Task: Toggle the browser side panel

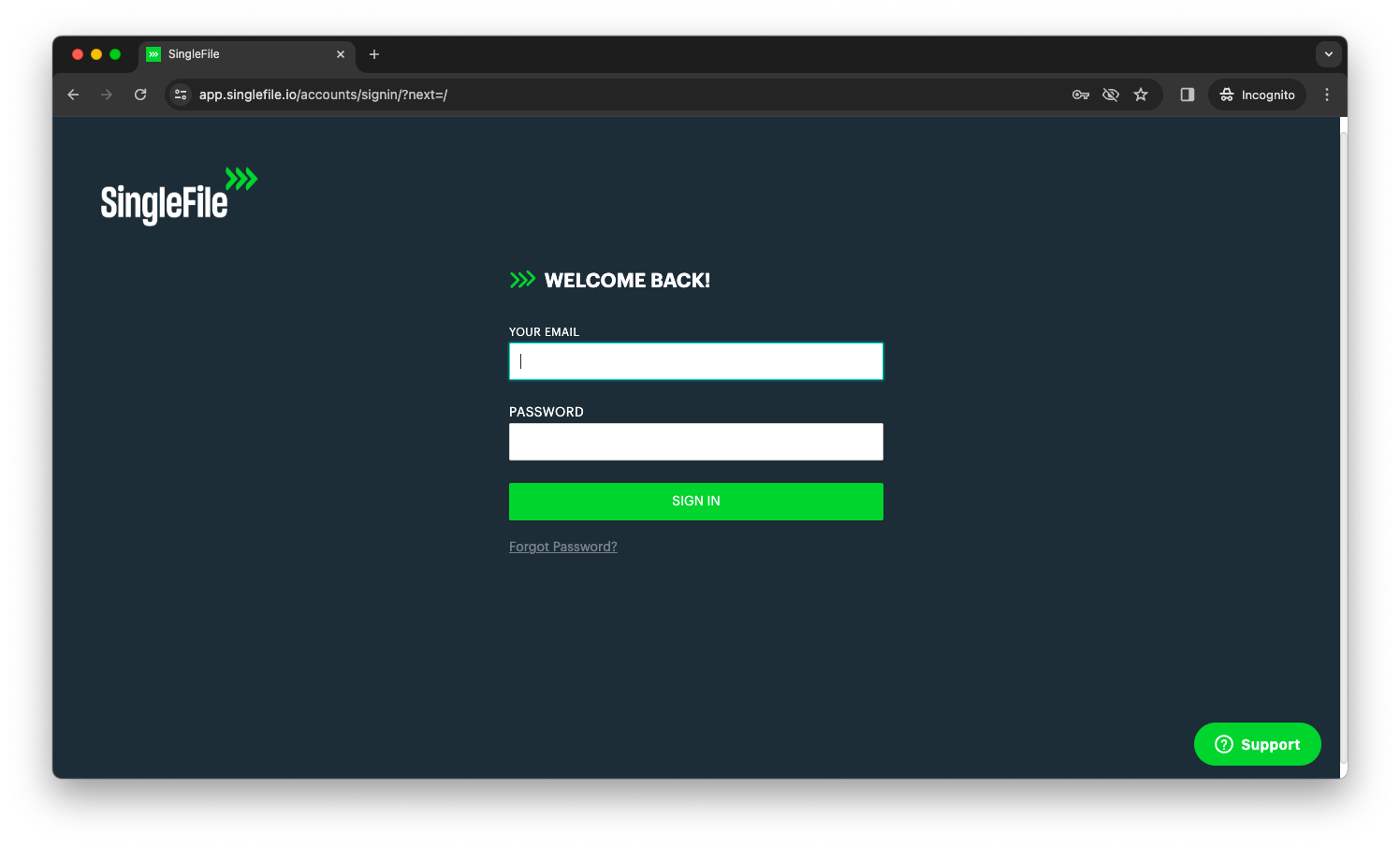Action: (x=1188, y=95)
